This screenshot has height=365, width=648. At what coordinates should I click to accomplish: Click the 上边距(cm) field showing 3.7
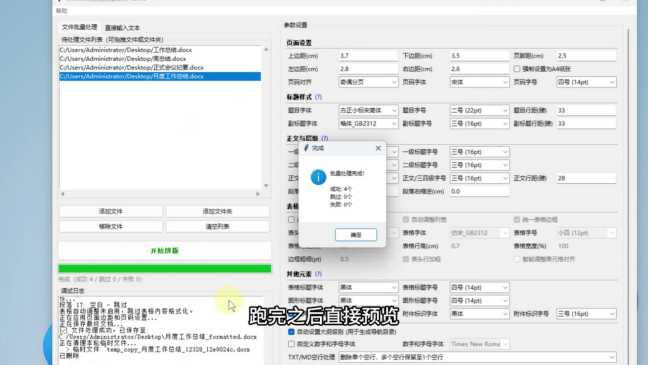point(368,56)
